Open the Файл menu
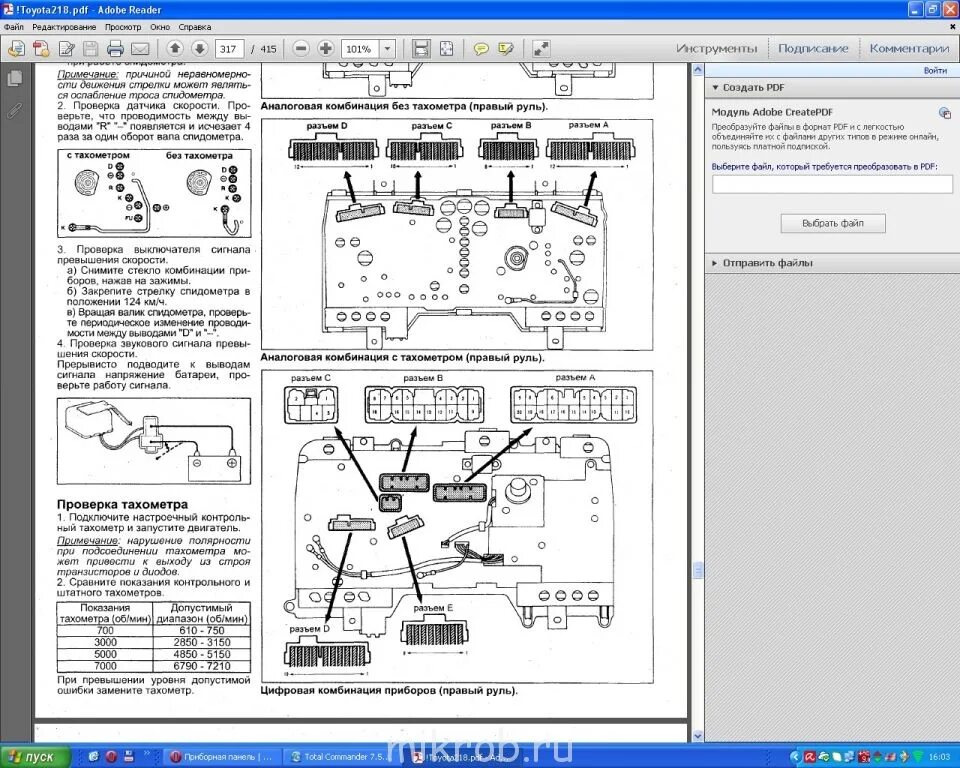The image size is (960, 768). (13, 27)
